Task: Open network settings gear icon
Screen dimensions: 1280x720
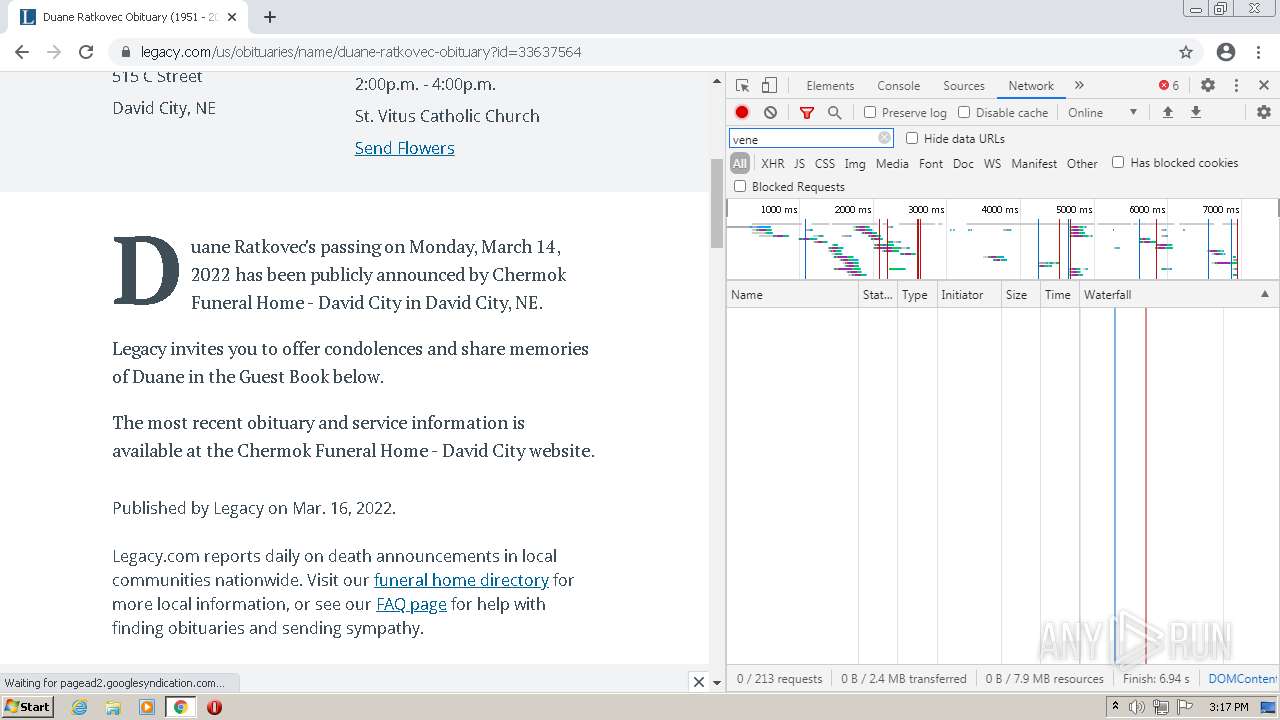Action: click(1264, 113)
